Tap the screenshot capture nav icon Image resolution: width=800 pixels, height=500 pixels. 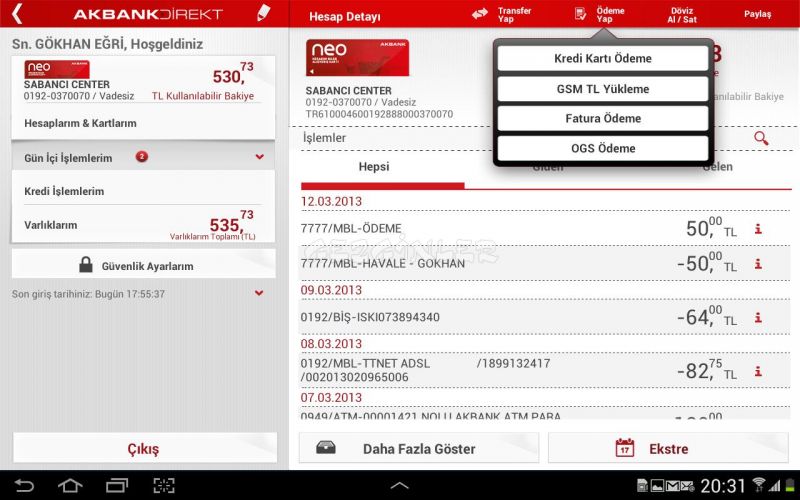(x=164, y=485)
